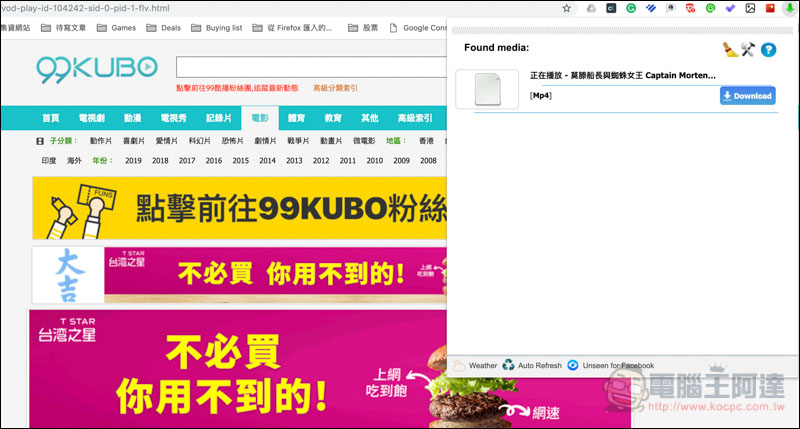Open the 電視秀 tab
800x429 pixels.
coord(173,118)
